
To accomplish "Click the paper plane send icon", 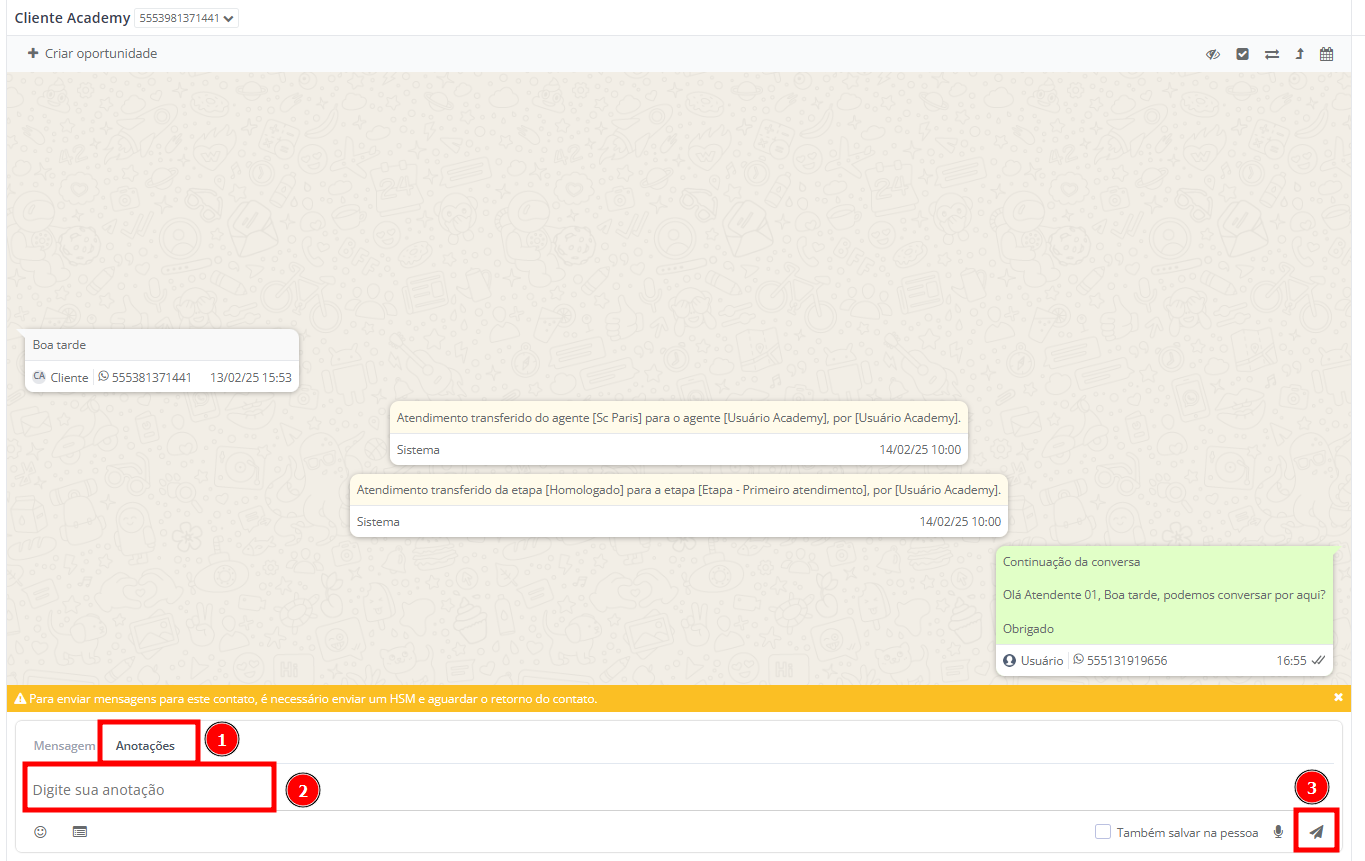I will (1316, 832).
